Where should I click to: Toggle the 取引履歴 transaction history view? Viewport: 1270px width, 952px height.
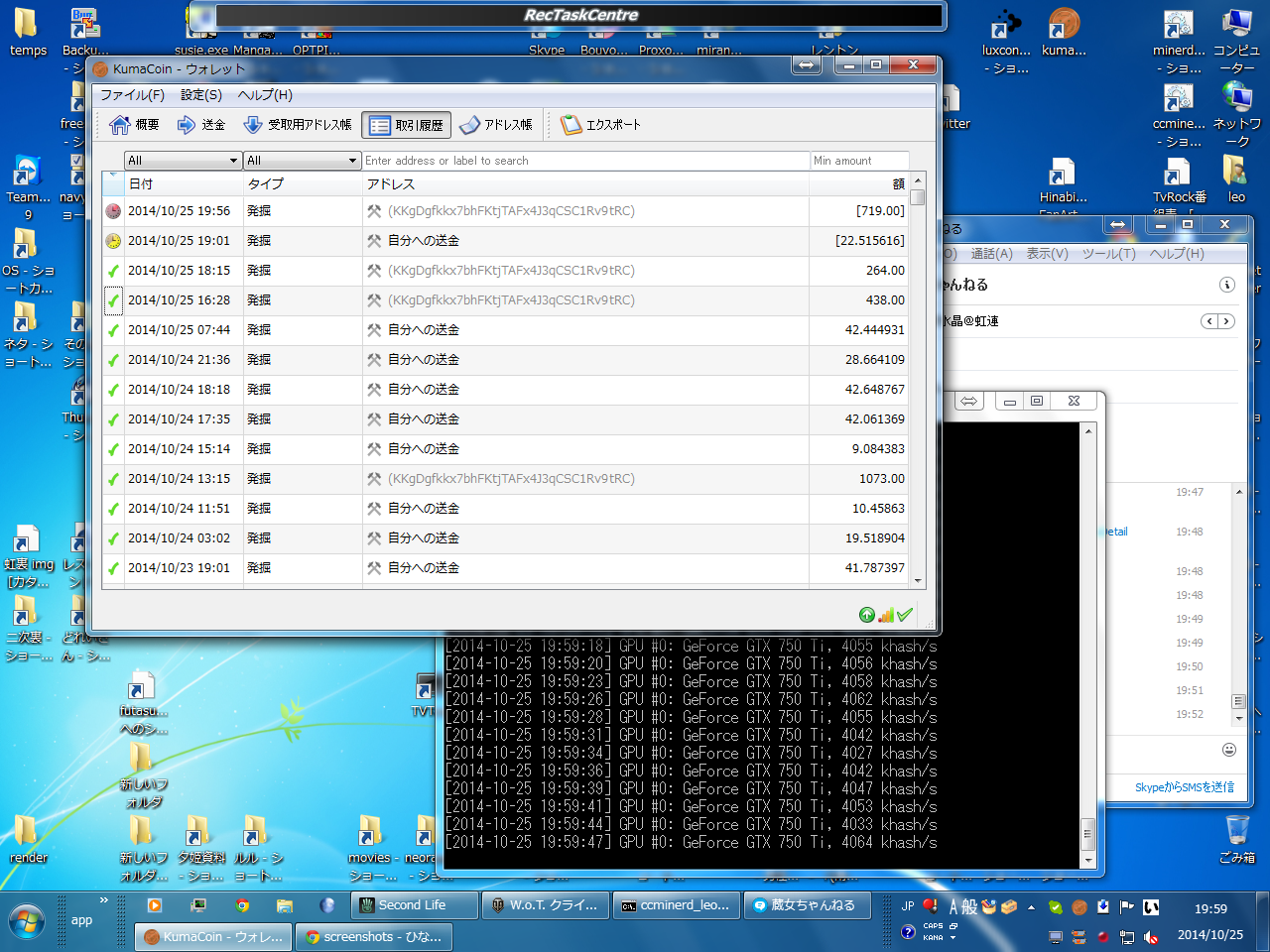407,125
